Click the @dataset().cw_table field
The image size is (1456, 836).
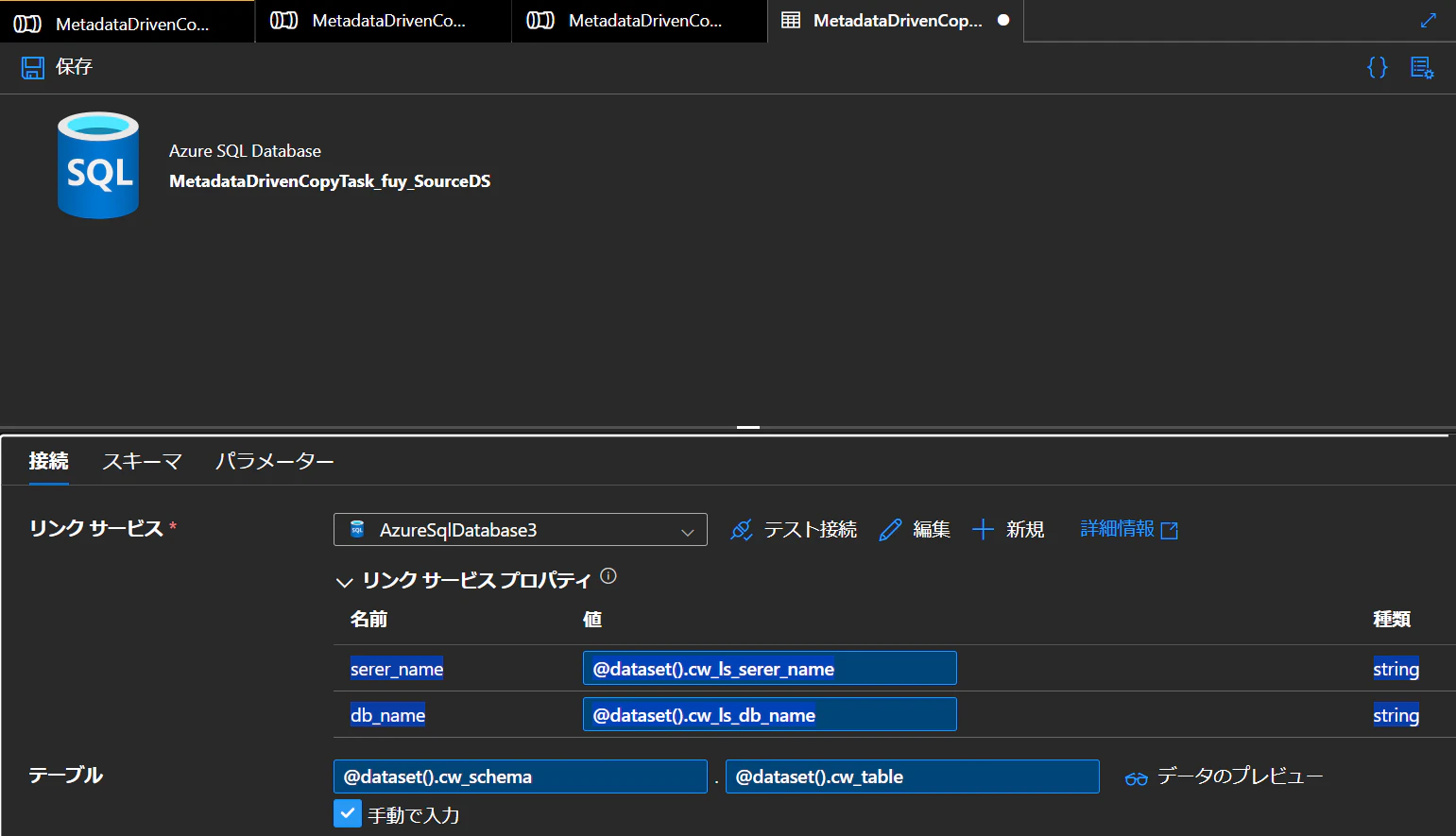click(913, 776)
